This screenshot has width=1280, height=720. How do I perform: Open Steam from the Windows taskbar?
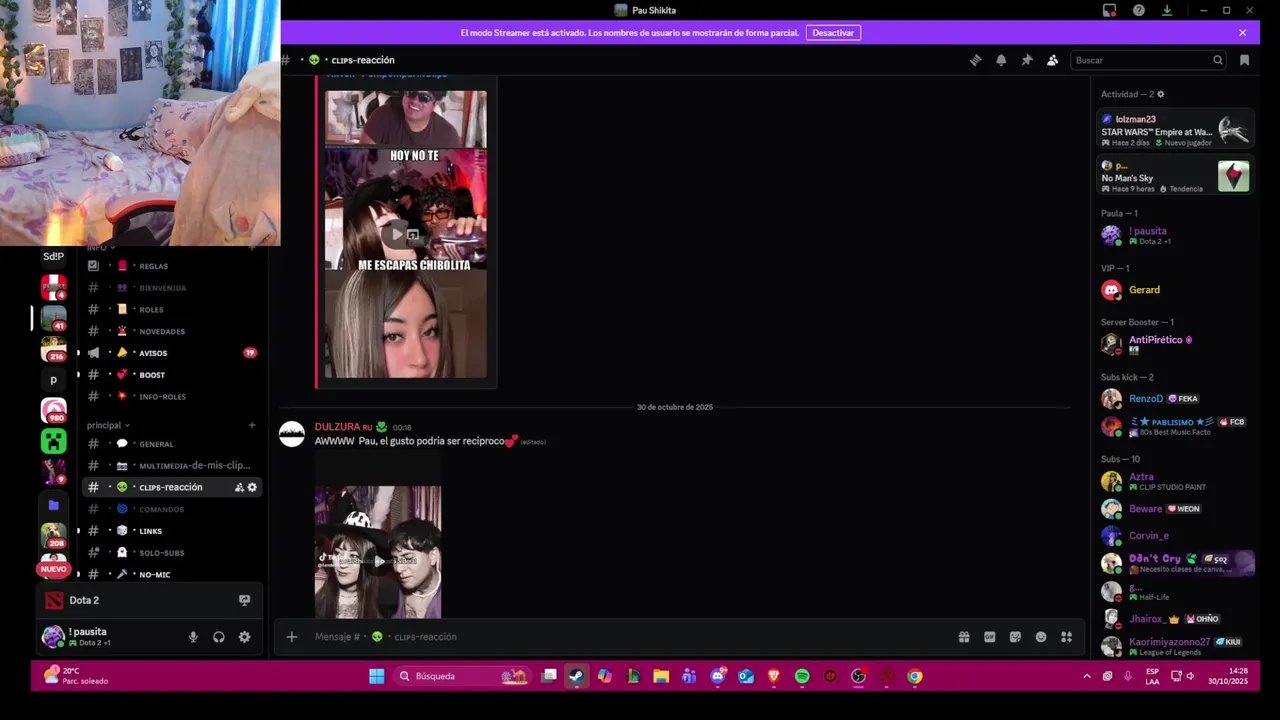[576, 676]
